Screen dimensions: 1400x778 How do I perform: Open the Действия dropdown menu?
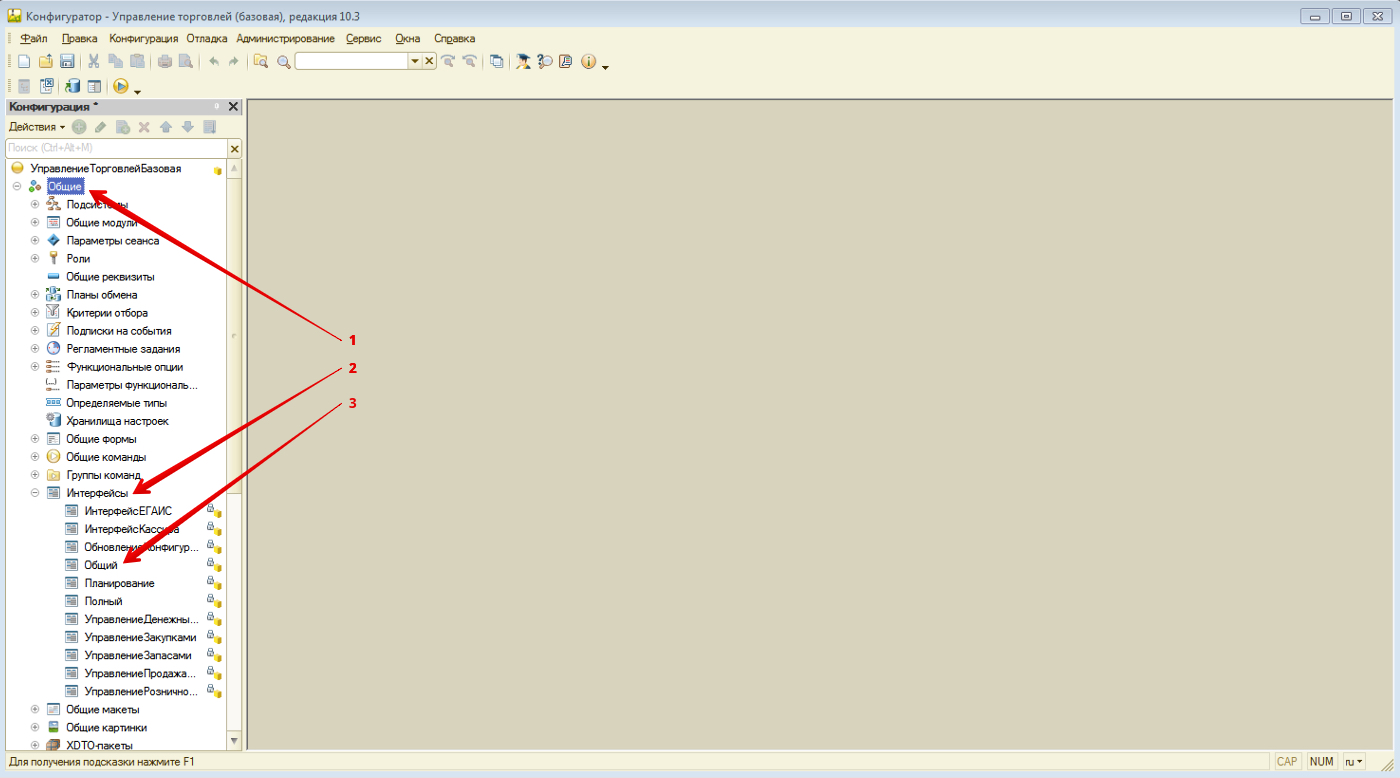tap(36, 127)
